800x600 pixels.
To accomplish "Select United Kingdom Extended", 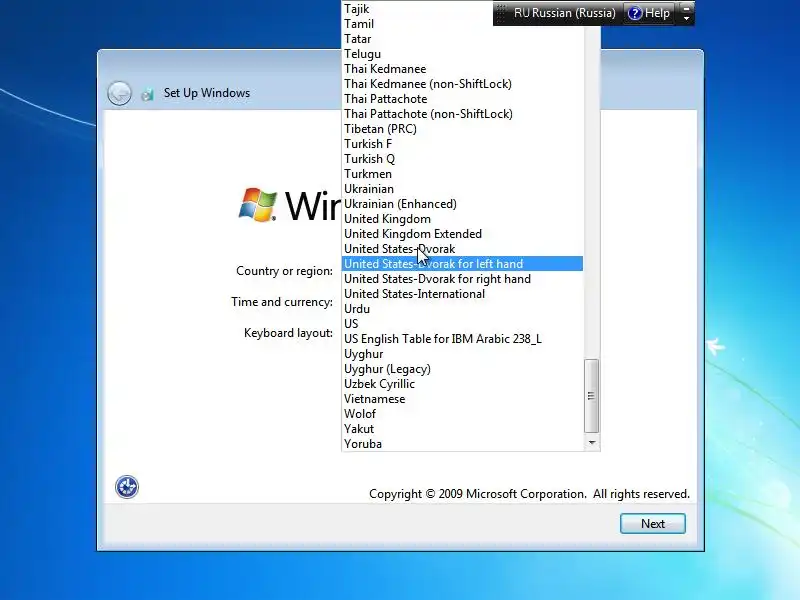I will click(x=462, y=234).
